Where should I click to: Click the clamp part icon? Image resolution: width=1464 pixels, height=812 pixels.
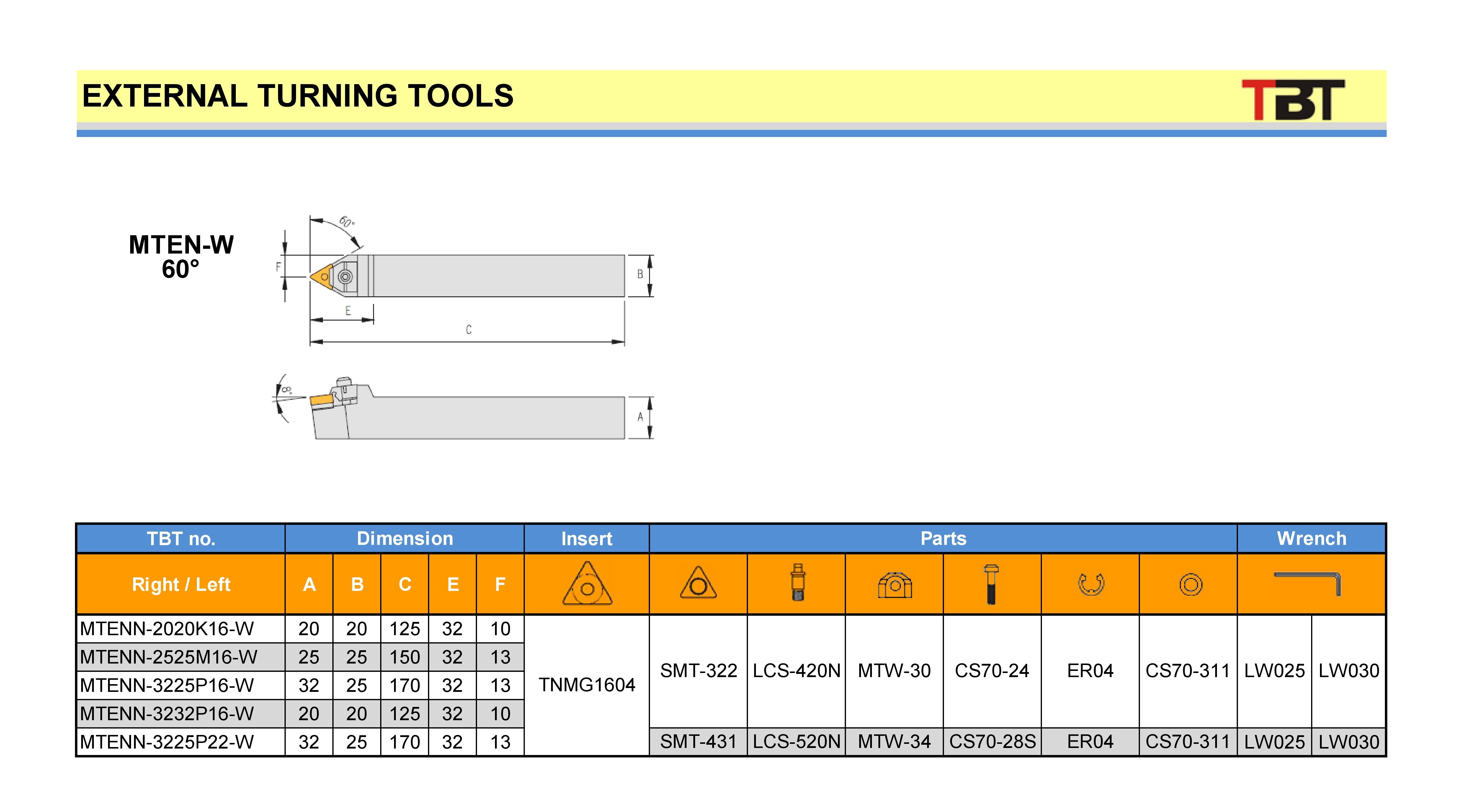pyautogui.click(x=895, y=585)
